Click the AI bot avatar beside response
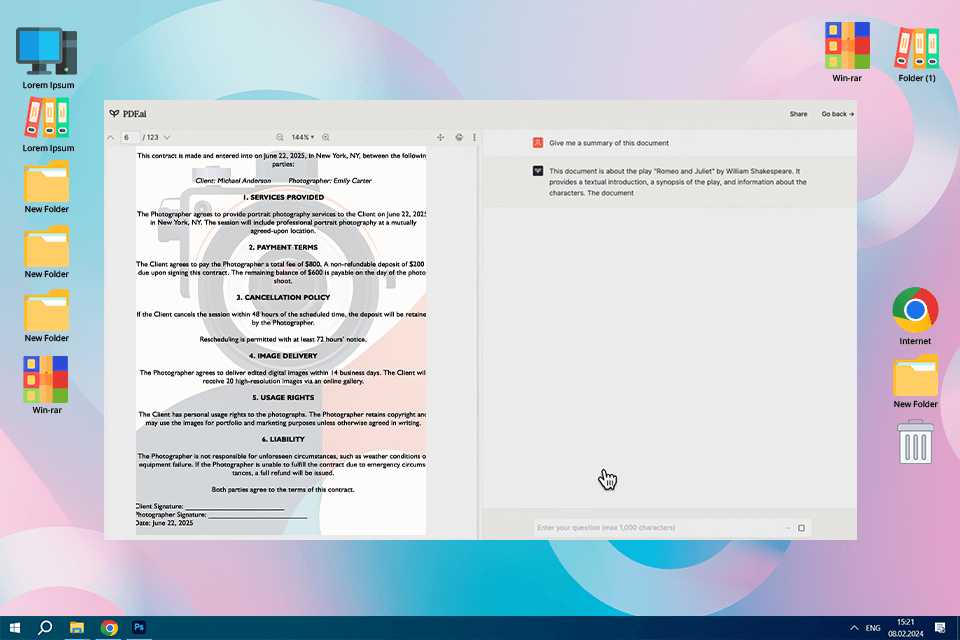This screenshot has width=960, height=640. pyautogui.click(x=538, y=171)
